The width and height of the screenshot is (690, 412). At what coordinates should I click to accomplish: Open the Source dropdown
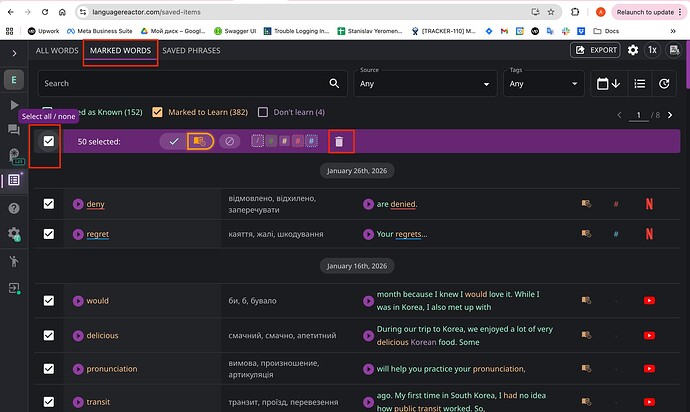[x=421, y=84]
